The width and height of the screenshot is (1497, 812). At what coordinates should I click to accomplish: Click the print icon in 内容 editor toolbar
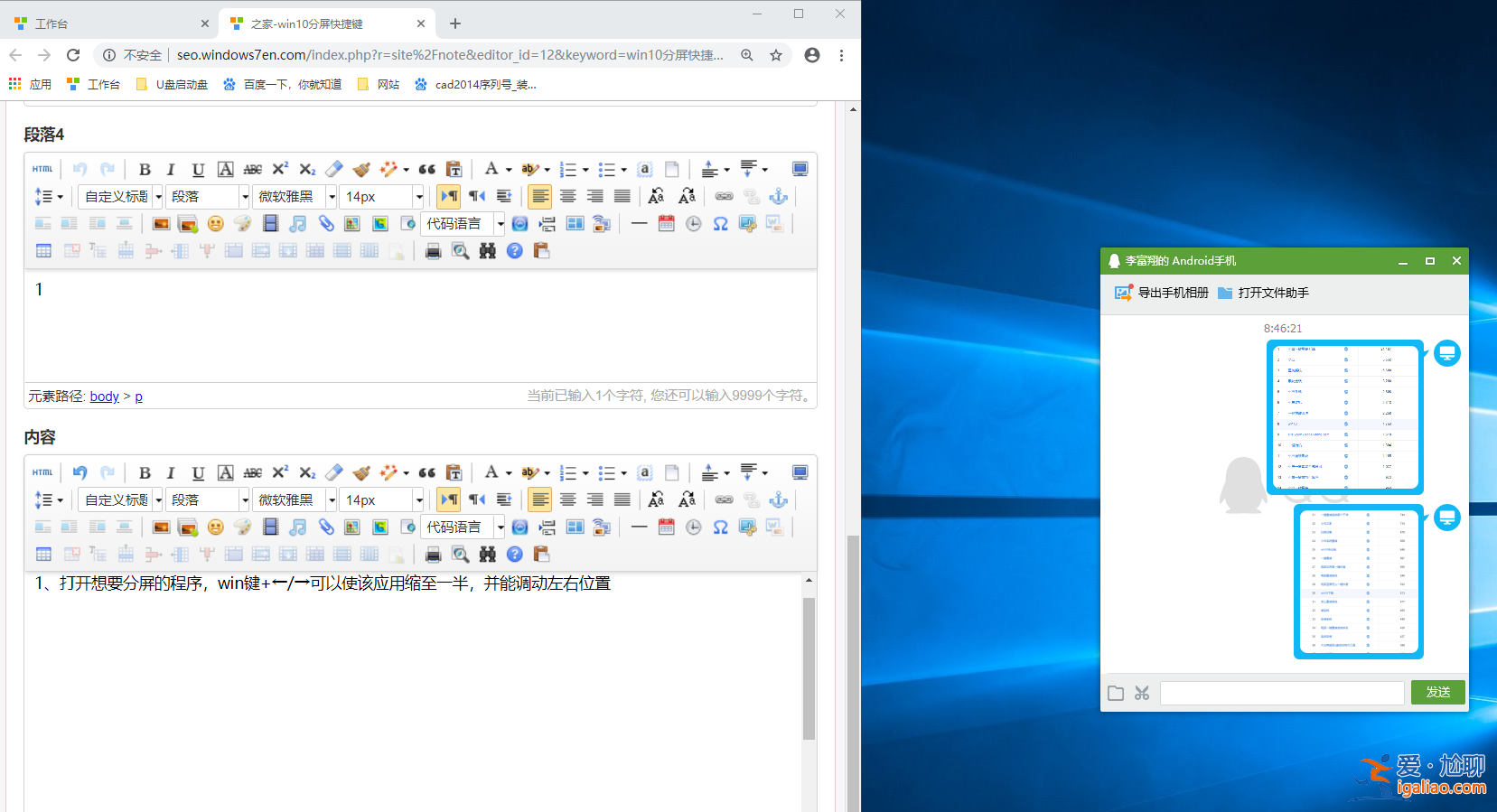click(x=433, y=555)
